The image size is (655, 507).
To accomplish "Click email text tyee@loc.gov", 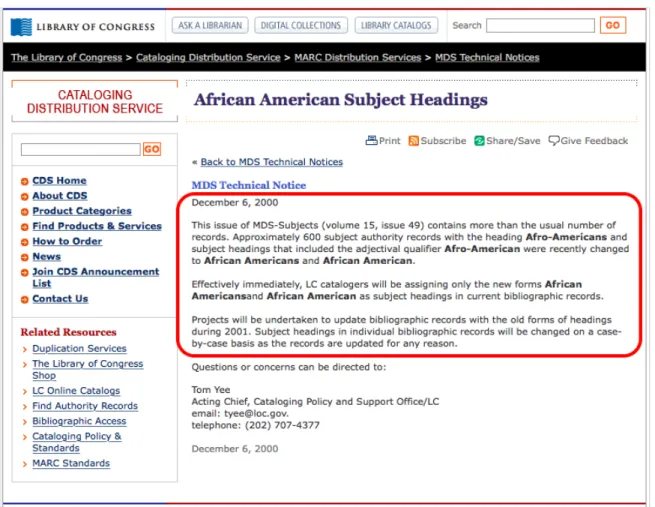I will pos(255,413).
